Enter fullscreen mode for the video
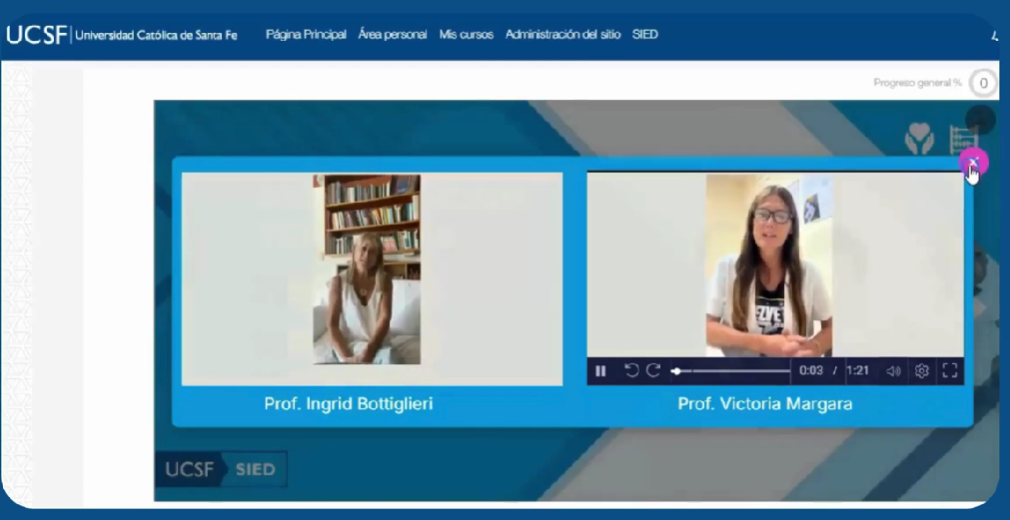This screenshot has height=520, width=1010. [x=950, y=371]
